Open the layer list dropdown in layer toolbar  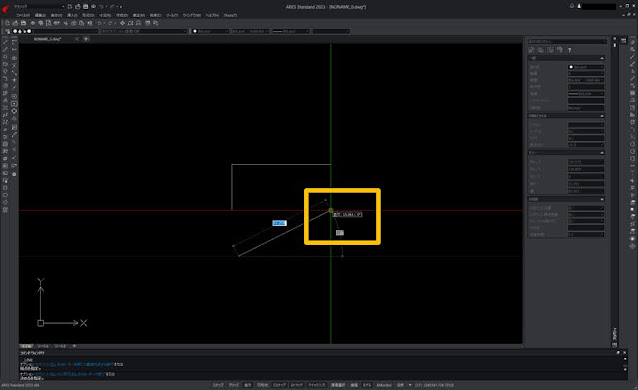pyautogui.click(x=55, y=31)
